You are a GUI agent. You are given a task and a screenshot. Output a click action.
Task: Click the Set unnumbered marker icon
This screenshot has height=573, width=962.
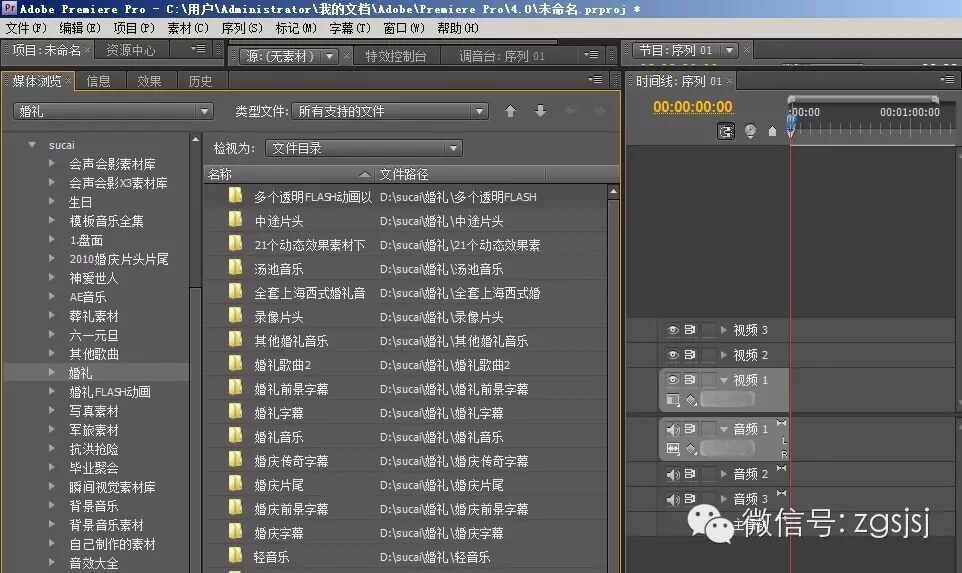click(772, 131)
